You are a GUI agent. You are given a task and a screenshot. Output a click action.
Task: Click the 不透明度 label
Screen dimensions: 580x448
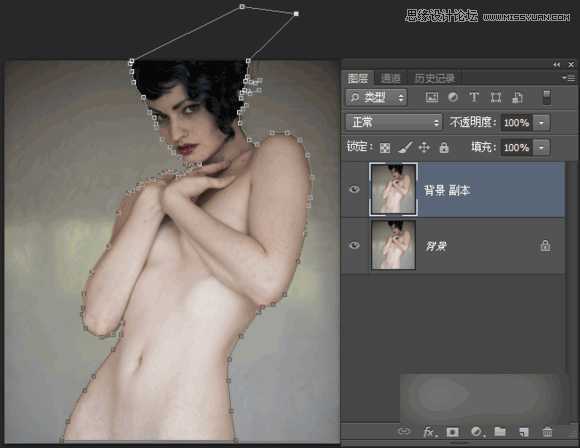472,122
